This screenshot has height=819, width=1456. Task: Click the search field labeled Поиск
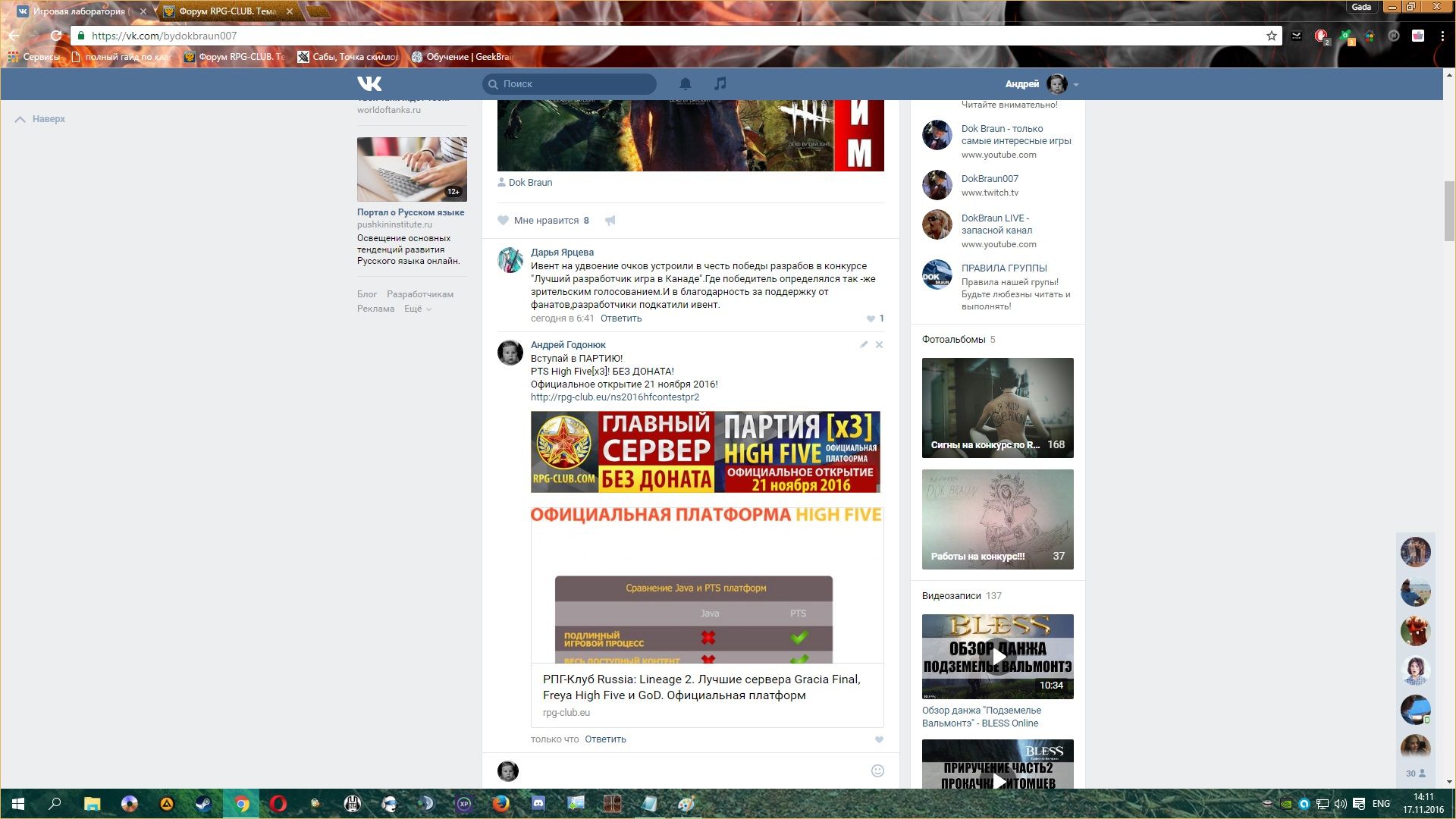click(570, 83)
